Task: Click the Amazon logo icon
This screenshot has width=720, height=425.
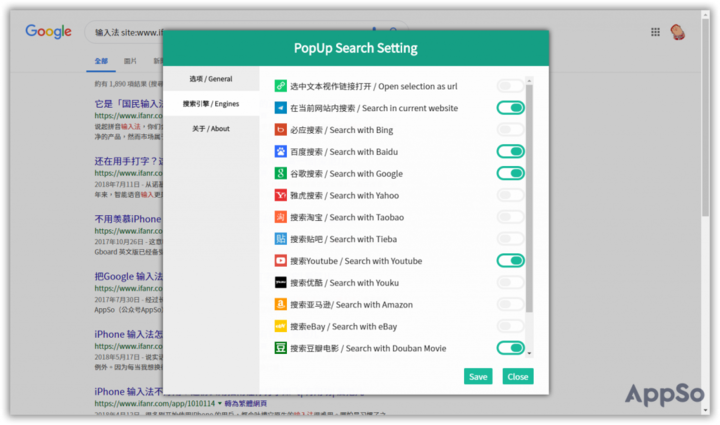Action: (x=281, y=304)
